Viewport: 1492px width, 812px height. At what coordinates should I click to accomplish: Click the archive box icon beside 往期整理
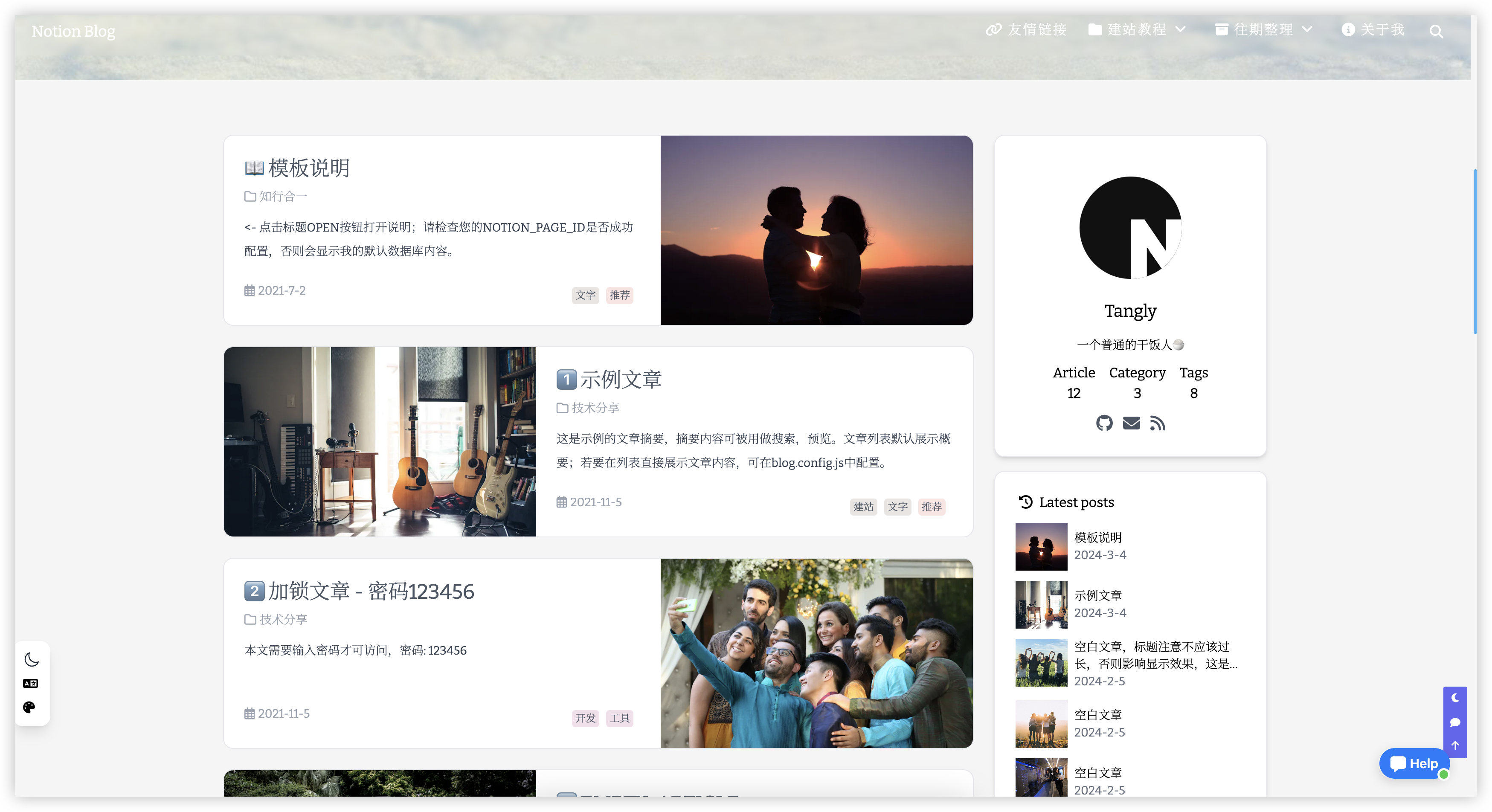coord(1221,29)
